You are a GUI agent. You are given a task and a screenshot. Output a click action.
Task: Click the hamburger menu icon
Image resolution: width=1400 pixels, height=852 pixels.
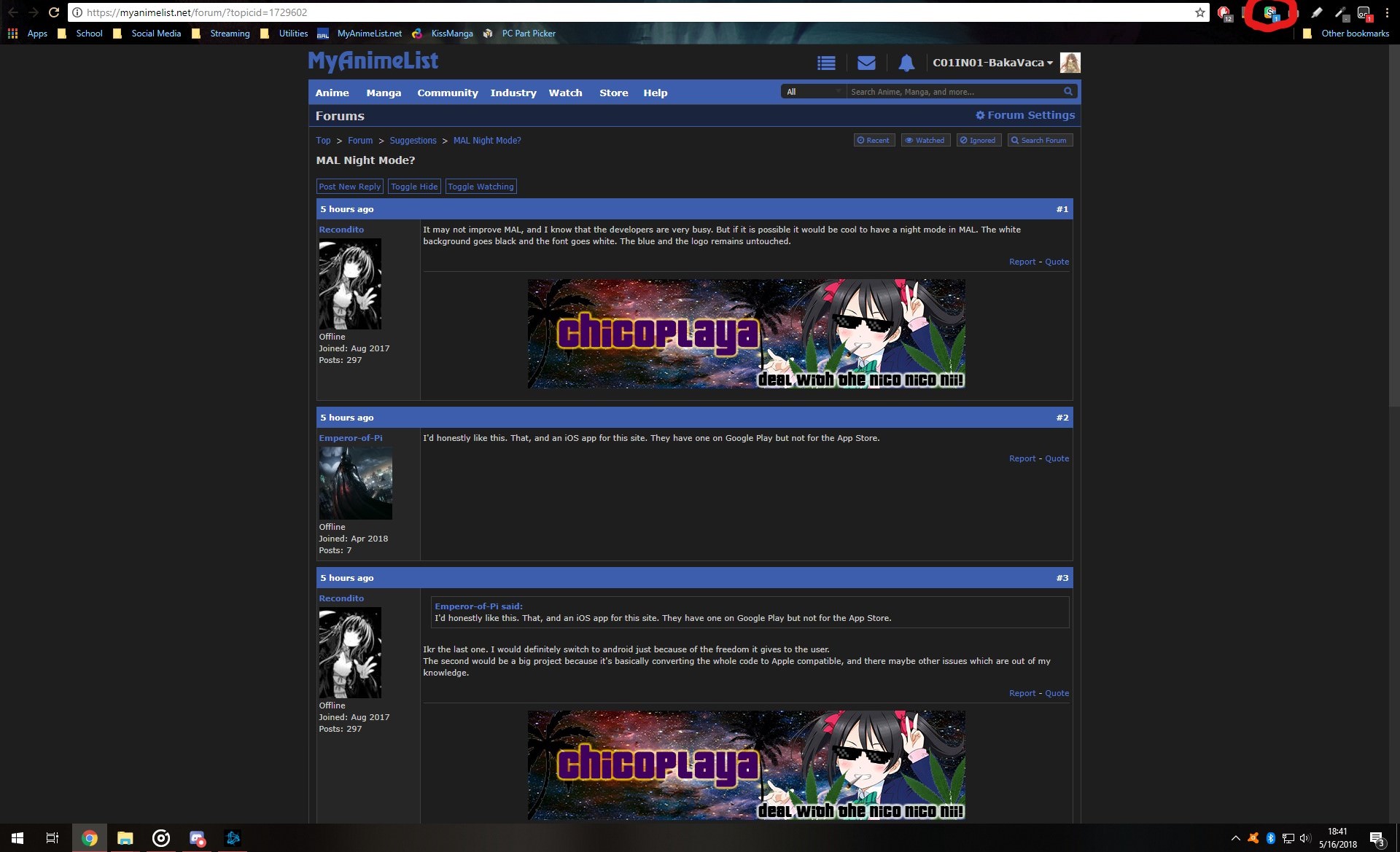click(826, 62)
